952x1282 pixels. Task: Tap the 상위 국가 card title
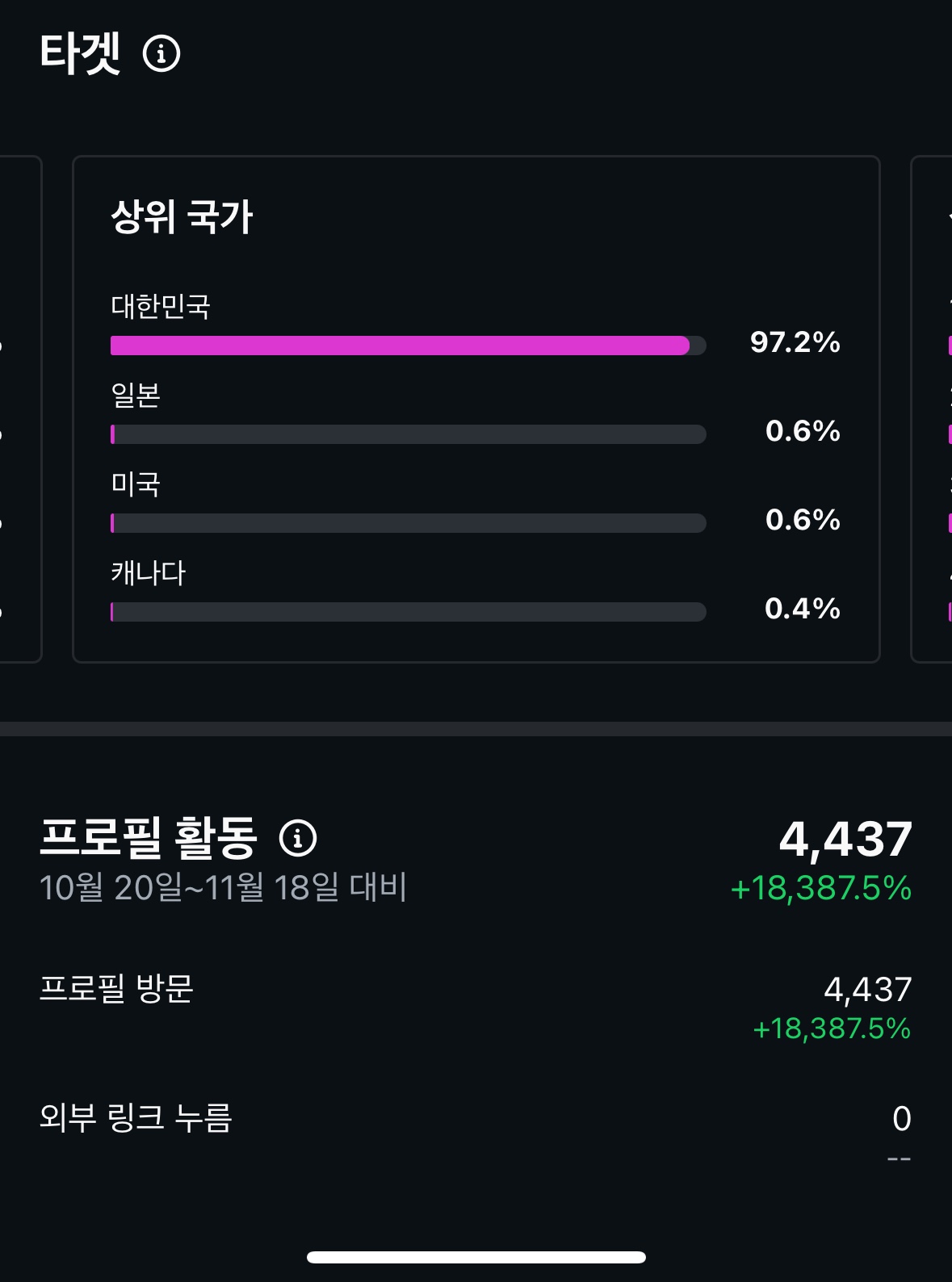pyautogui.click(x=182, y=217)
